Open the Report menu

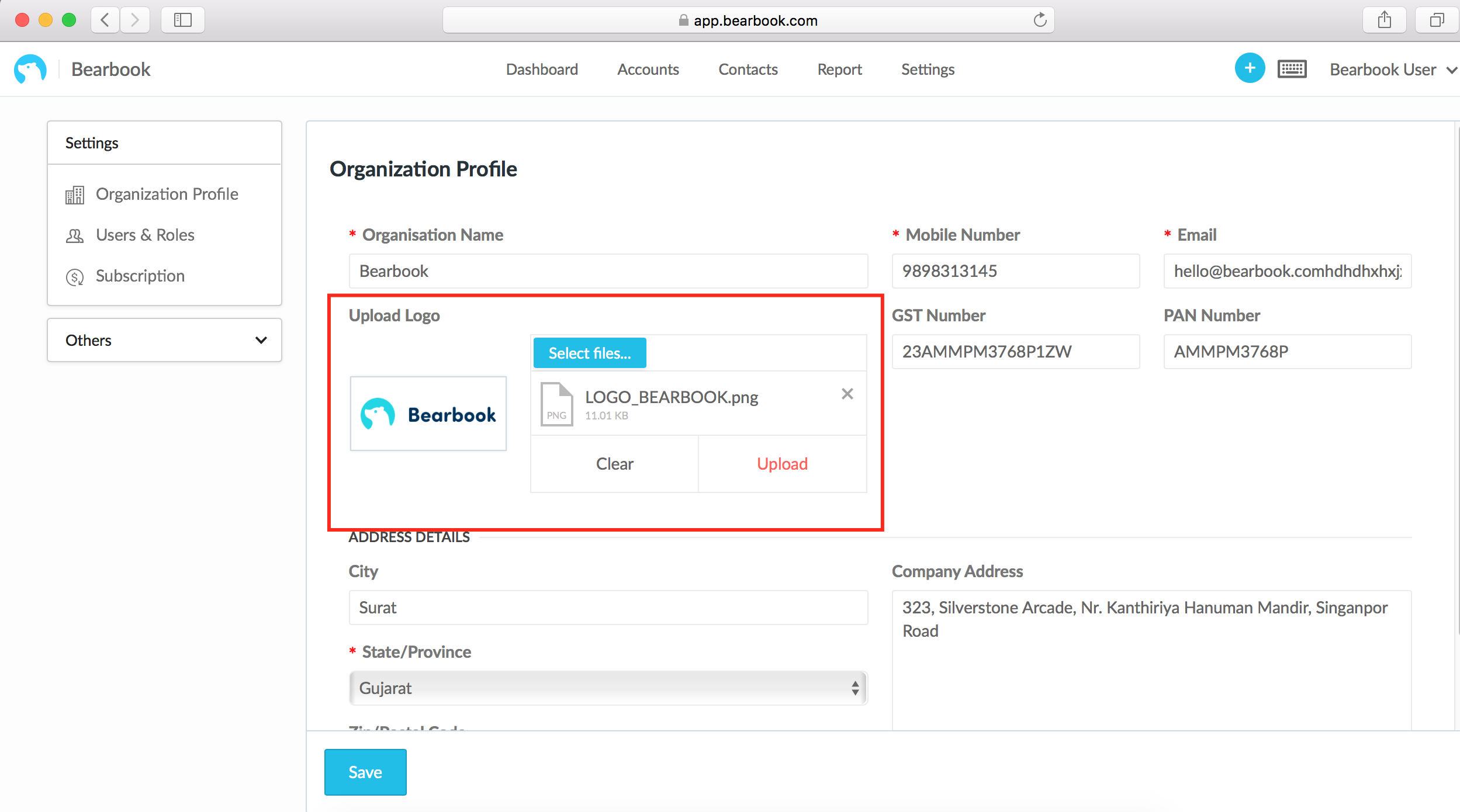839,70
